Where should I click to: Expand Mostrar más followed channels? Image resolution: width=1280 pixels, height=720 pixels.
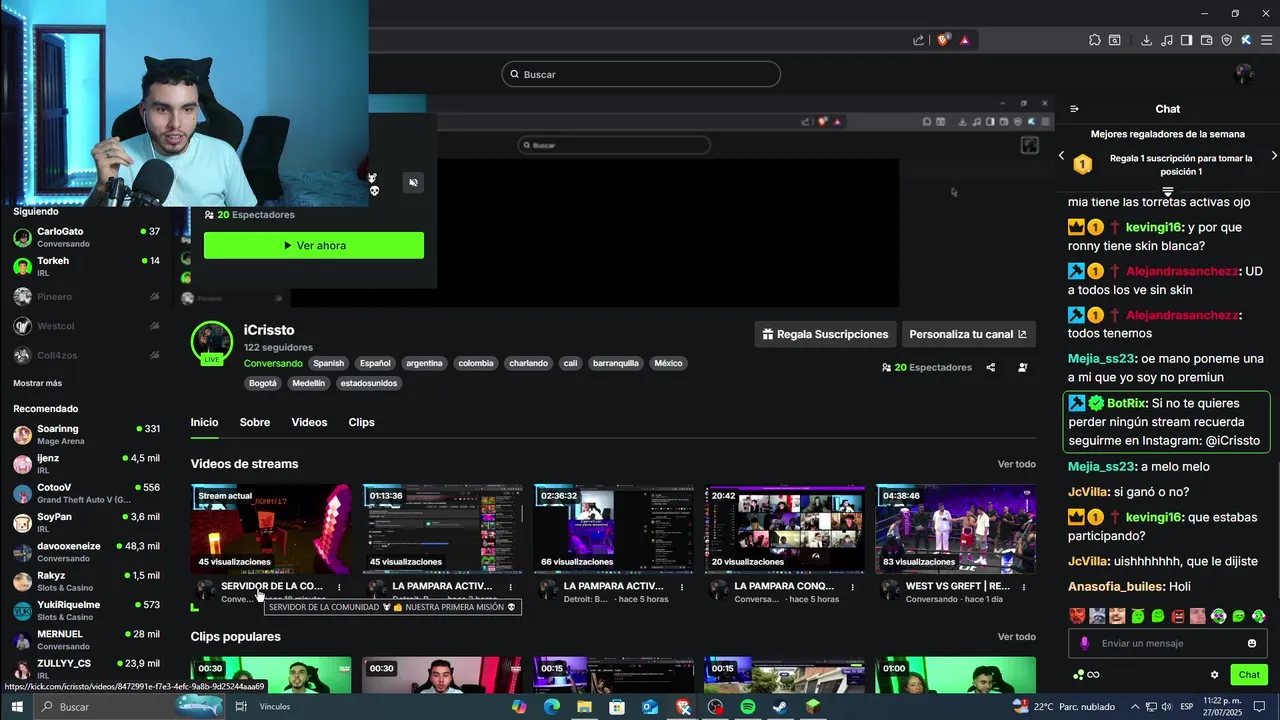click(x=37, y=383)
